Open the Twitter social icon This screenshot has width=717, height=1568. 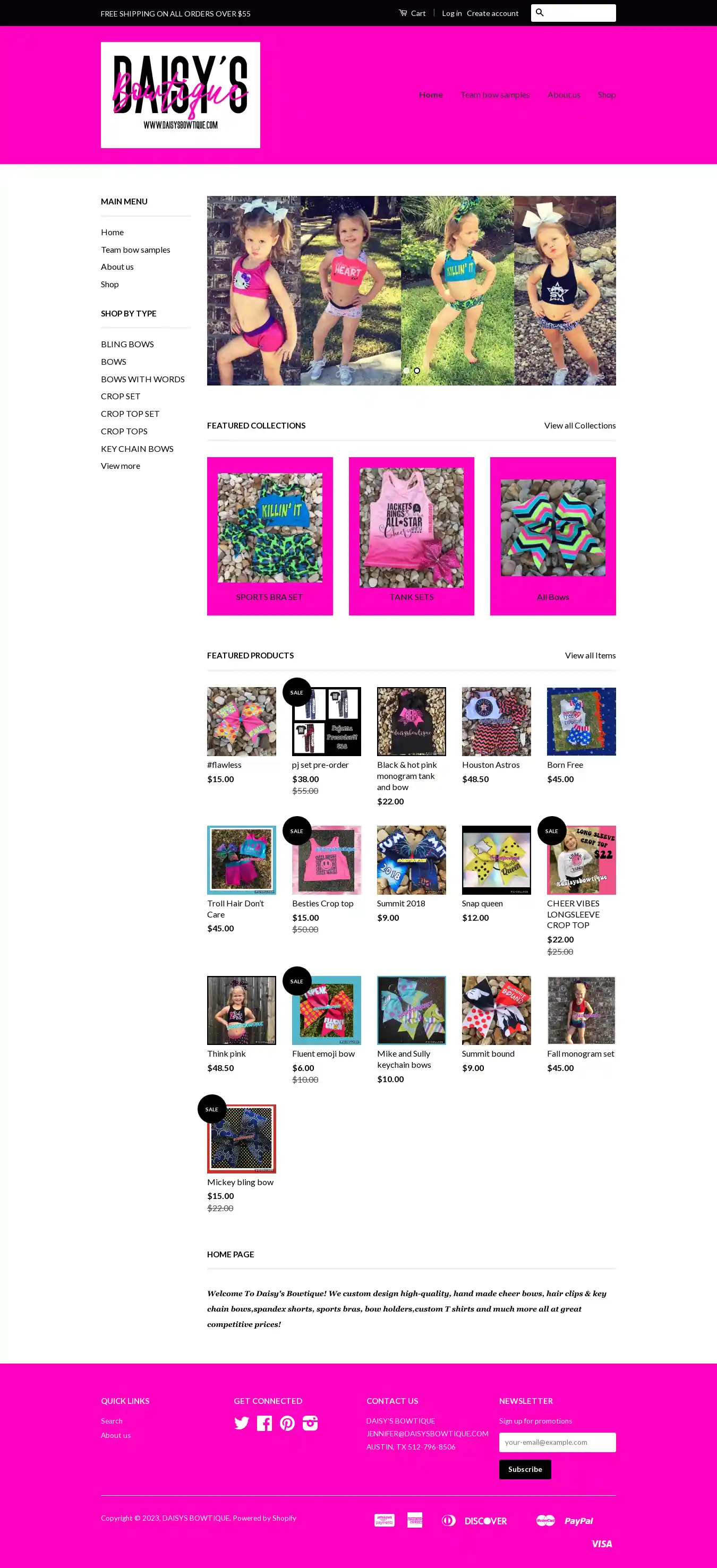pos(242,1423)
